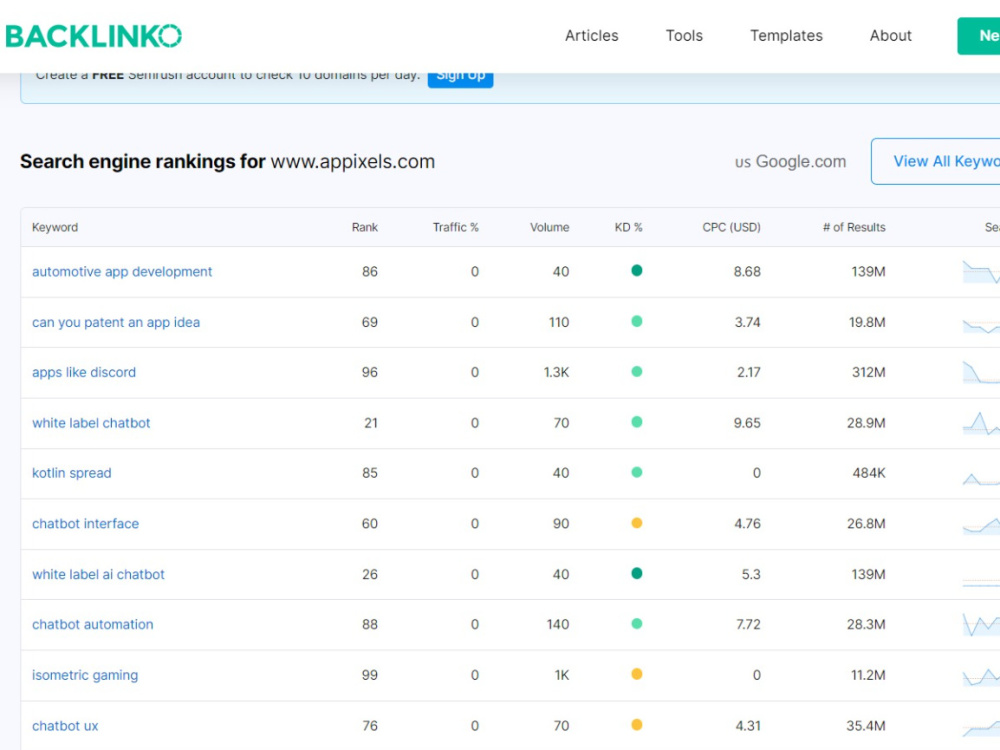The image size is (1000, 750).
Task: Click the View All Keywords button
Action: click(936, 161)
